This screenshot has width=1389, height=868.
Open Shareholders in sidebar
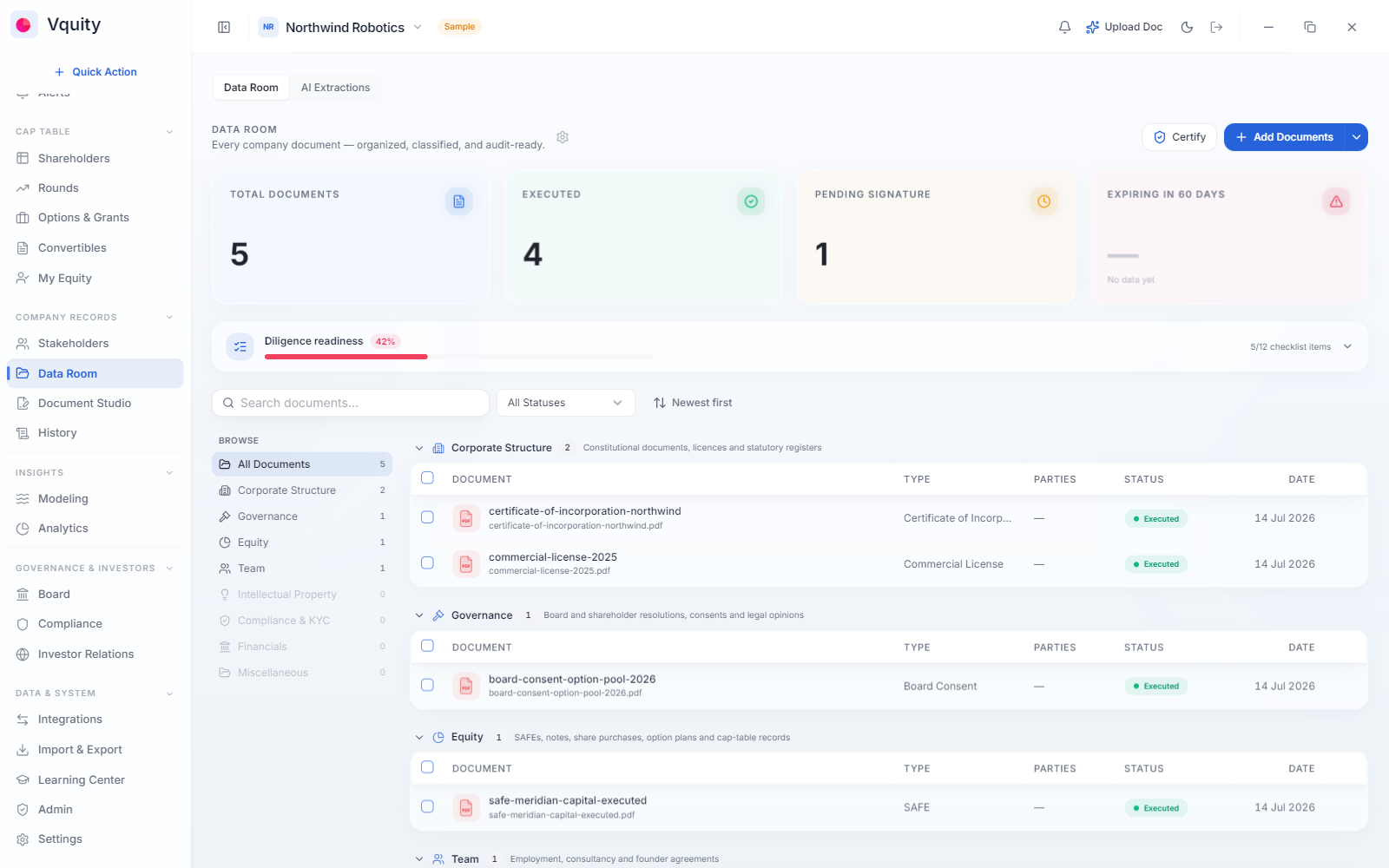tap(95, 158)
